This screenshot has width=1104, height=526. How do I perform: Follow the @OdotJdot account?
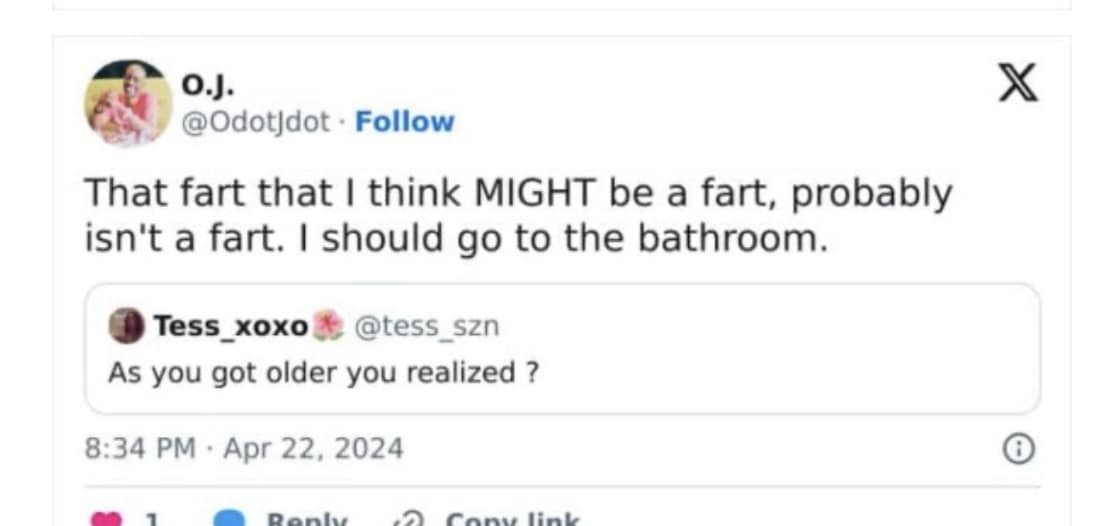[x=404, y=122]
